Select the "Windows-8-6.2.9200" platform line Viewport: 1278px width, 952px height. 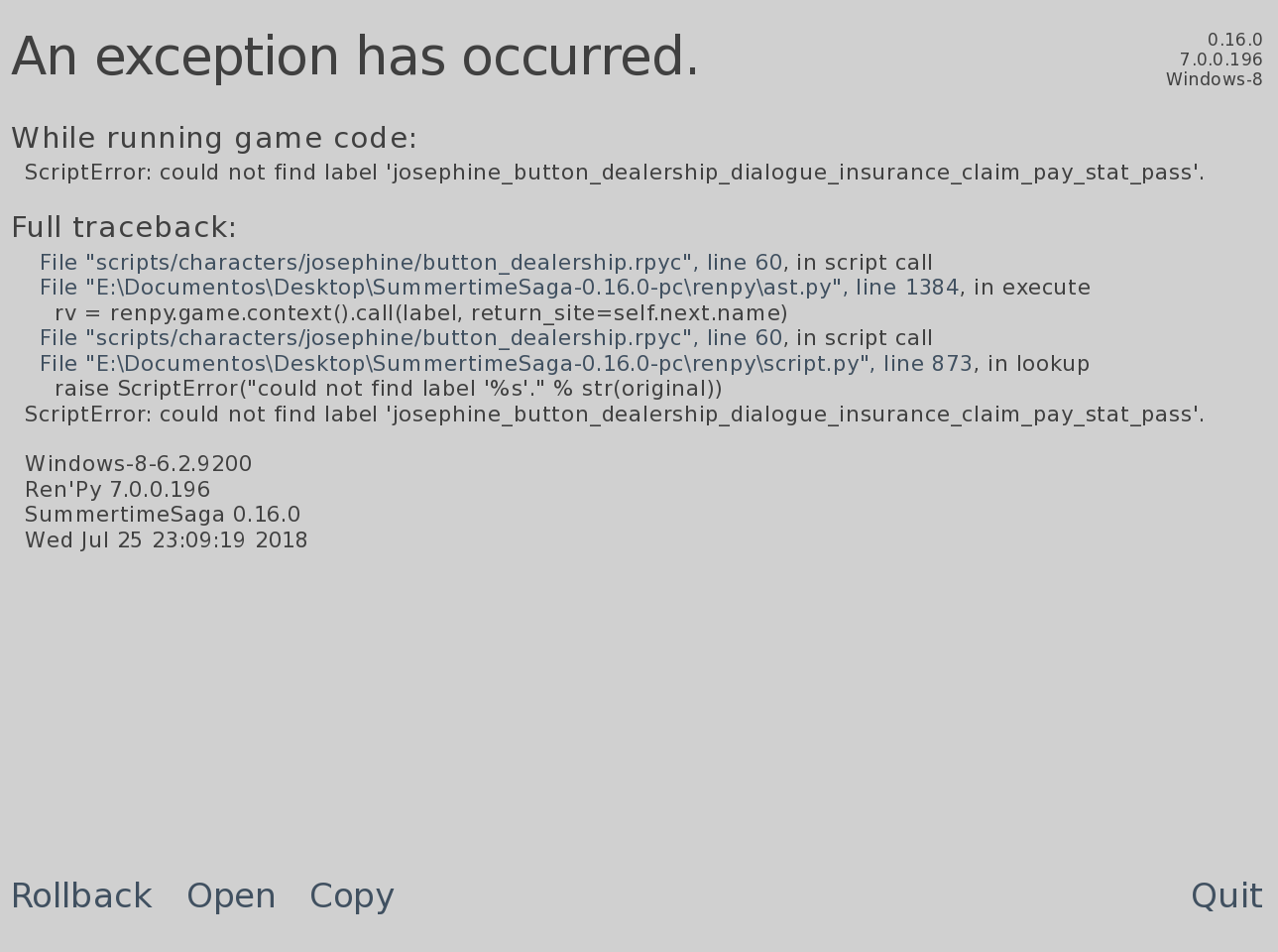click(x=139, y=464)
